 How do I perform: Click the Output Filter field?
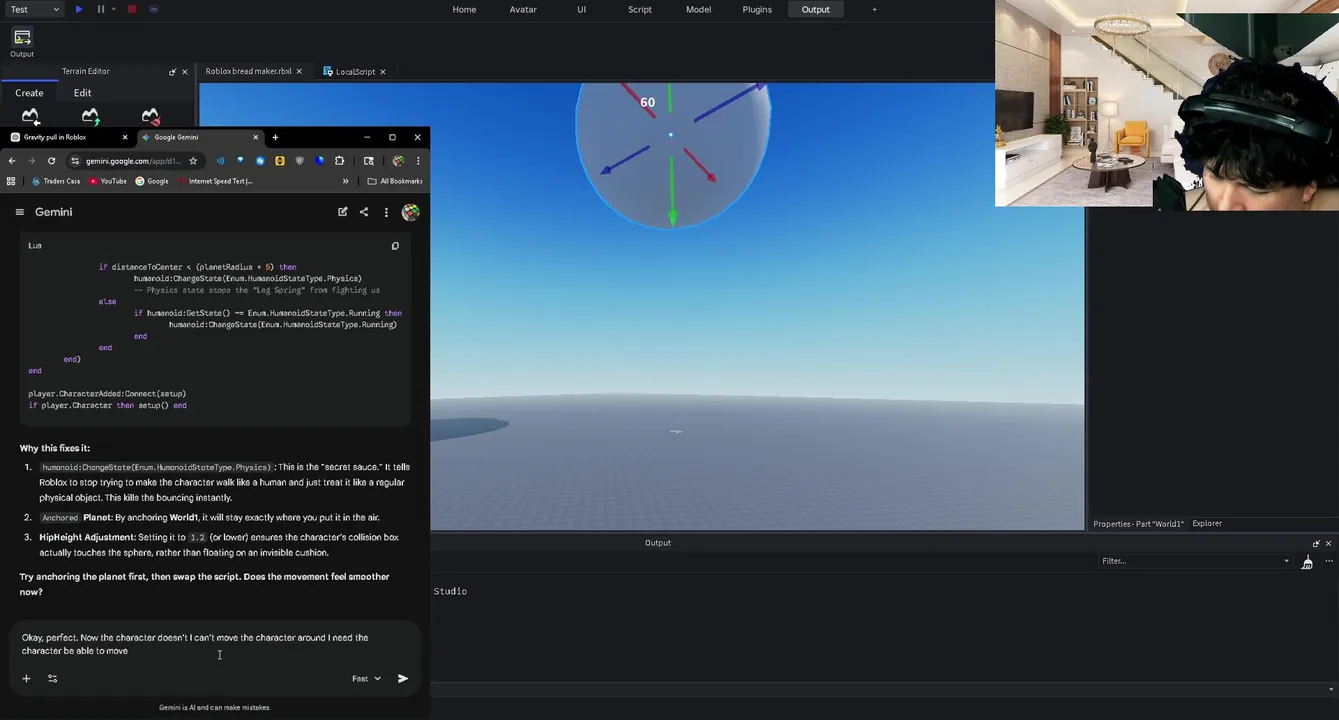[1195, 561]
